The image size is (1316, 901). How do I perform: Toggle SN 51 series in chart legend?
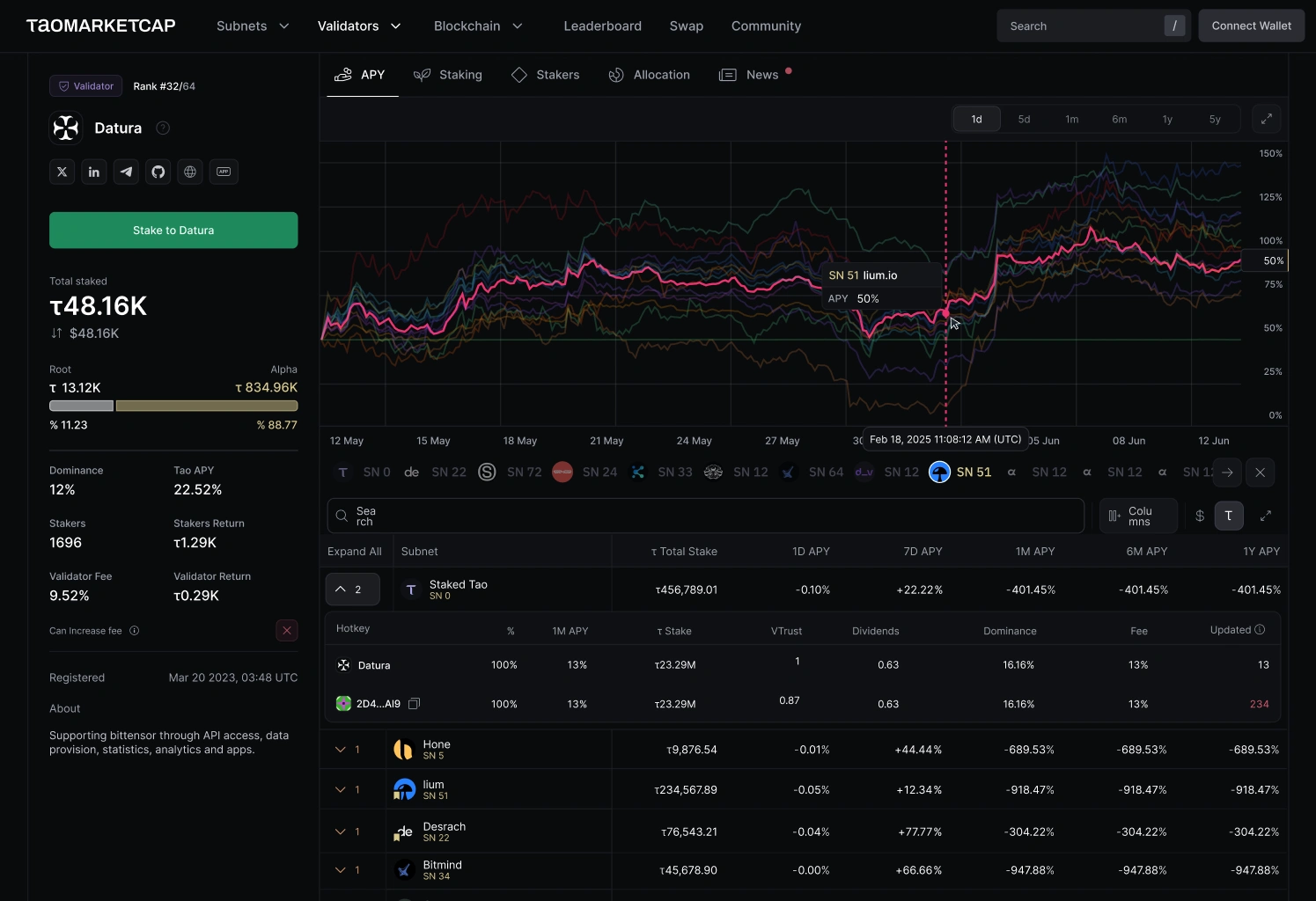click(961, 472)
